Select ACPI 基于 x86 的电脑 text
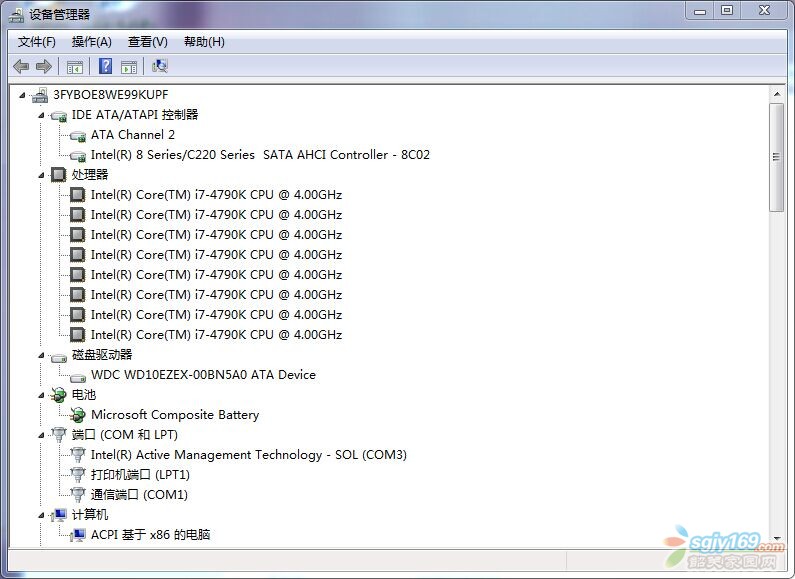This screenshot has width=795, height=579. pos(151,535)
